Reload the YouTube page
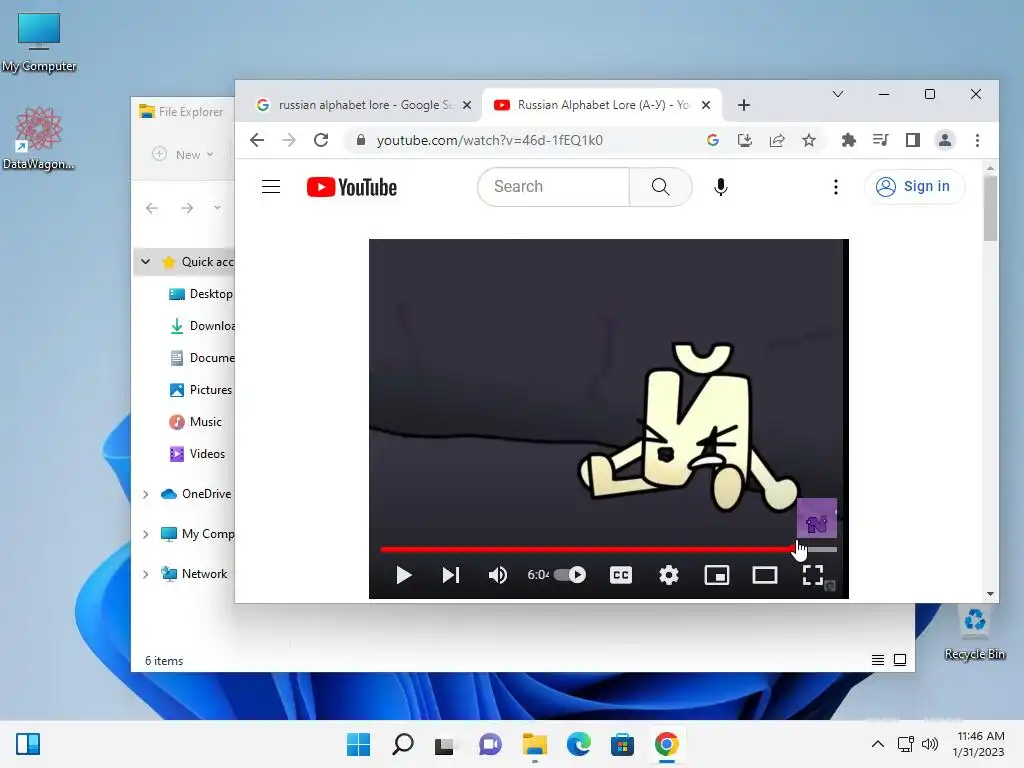The image size is (1024, 768). (321, 140)
